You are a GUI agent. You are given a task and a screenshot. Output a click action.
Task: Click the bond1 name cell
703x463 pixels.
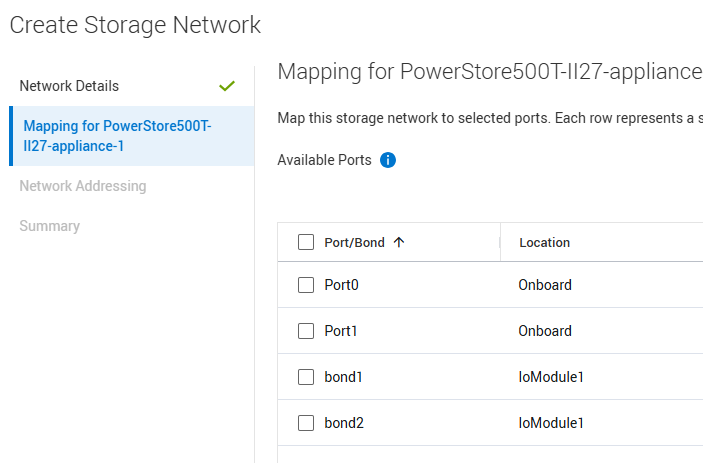tap(343, 377)
